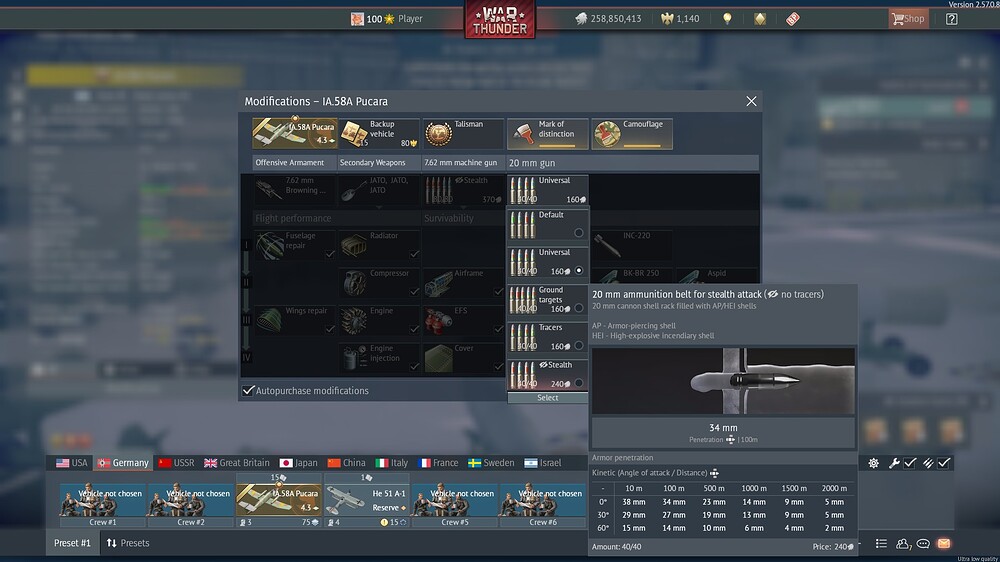The width and height of the screenshot is (1000, 562).
Task: Click the Tracers belt ammo icon
Action: click(x=522, y=338)
